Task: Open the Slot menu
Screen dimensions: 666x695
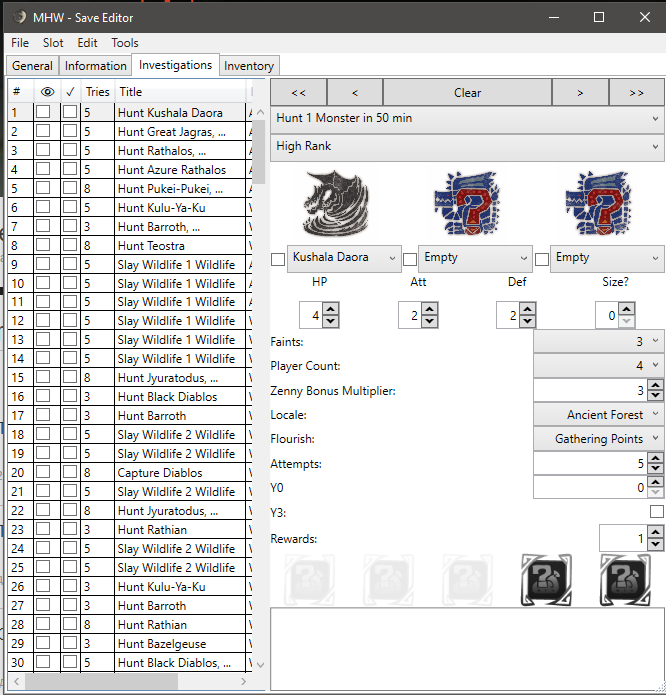Action: 53,43
